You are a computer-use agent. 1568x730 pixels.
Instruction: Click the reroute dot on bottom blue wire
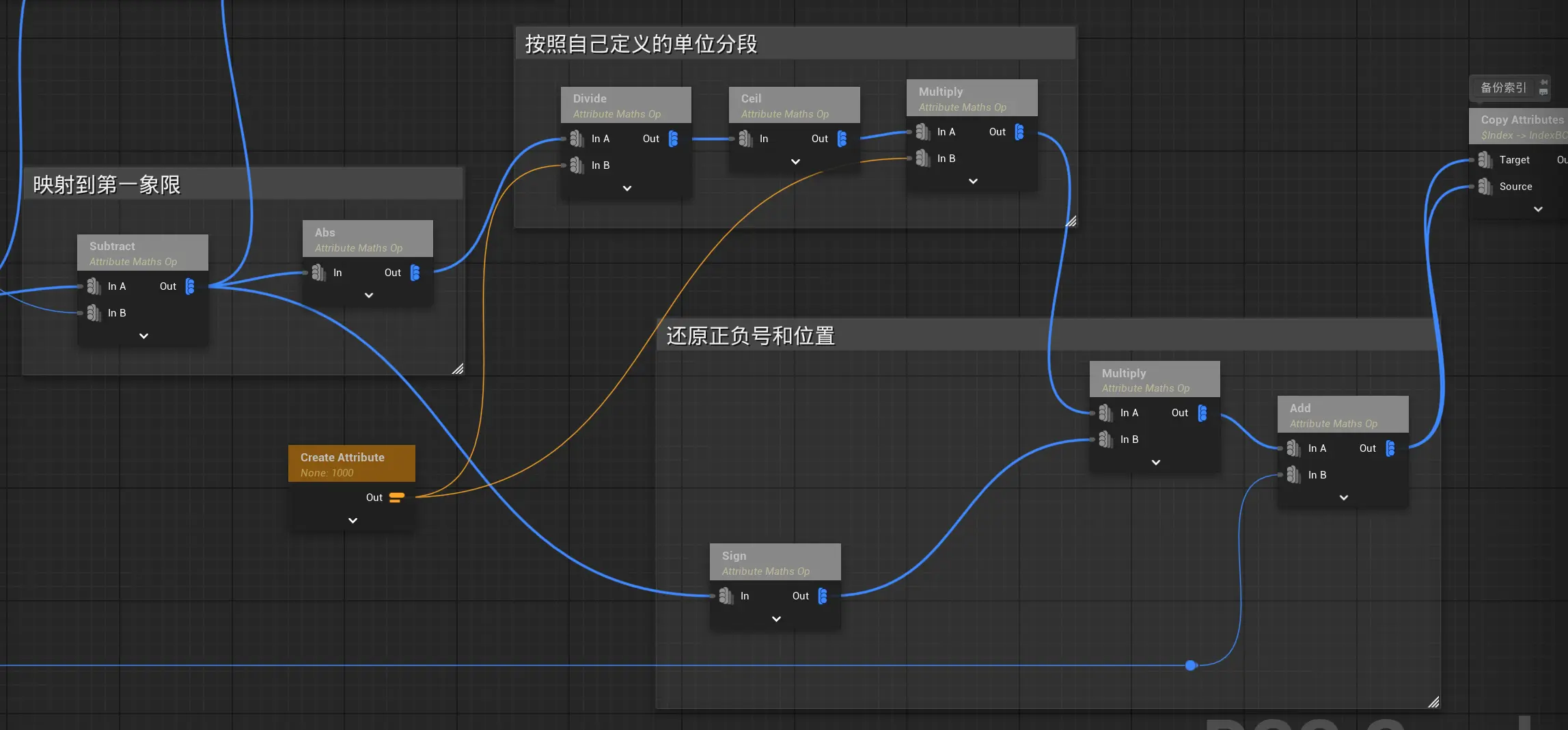pos(1191,665)
